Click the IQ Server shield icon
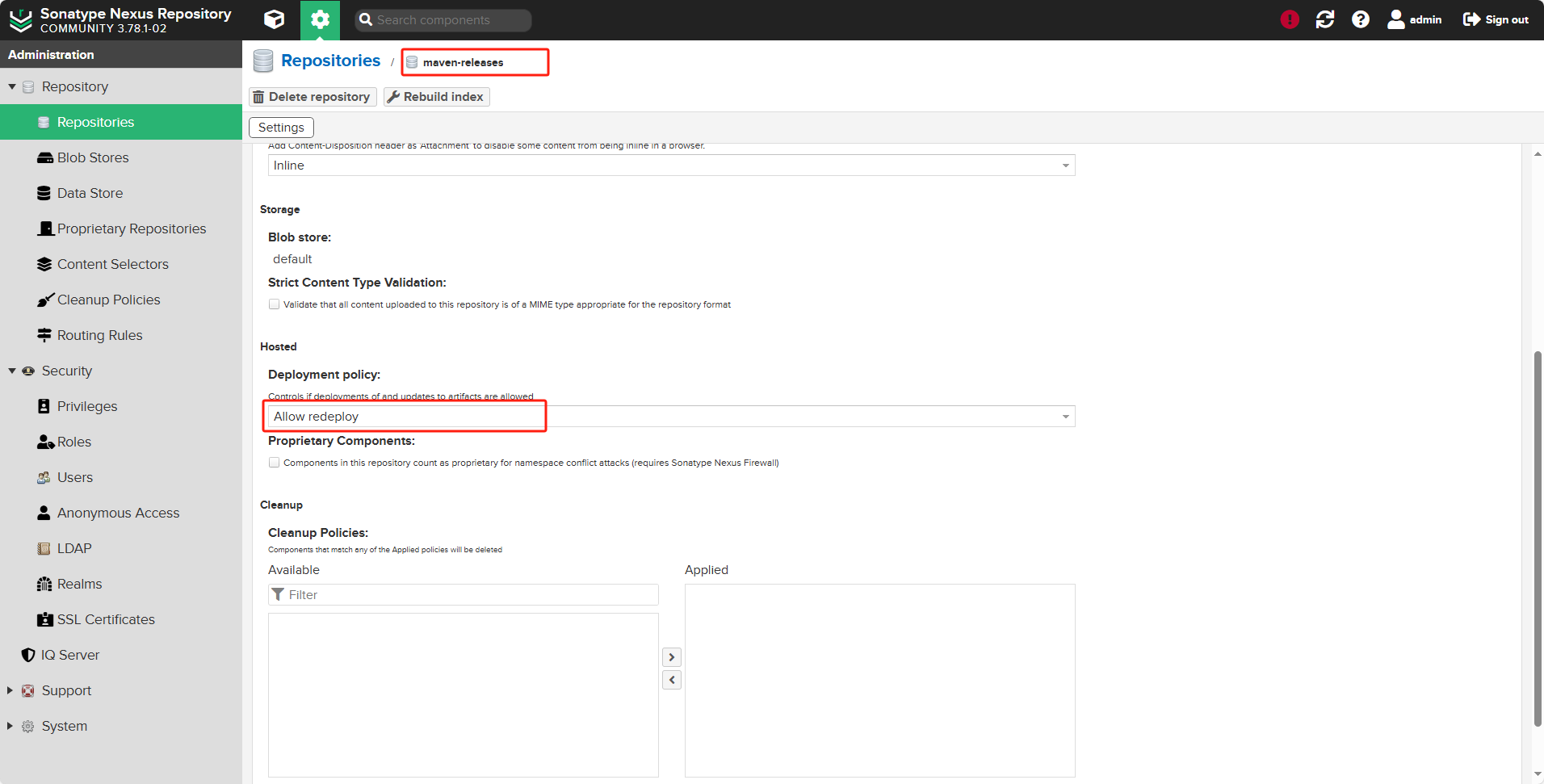The width and height of the screenshot is (1544, 784). pos(28,655)
